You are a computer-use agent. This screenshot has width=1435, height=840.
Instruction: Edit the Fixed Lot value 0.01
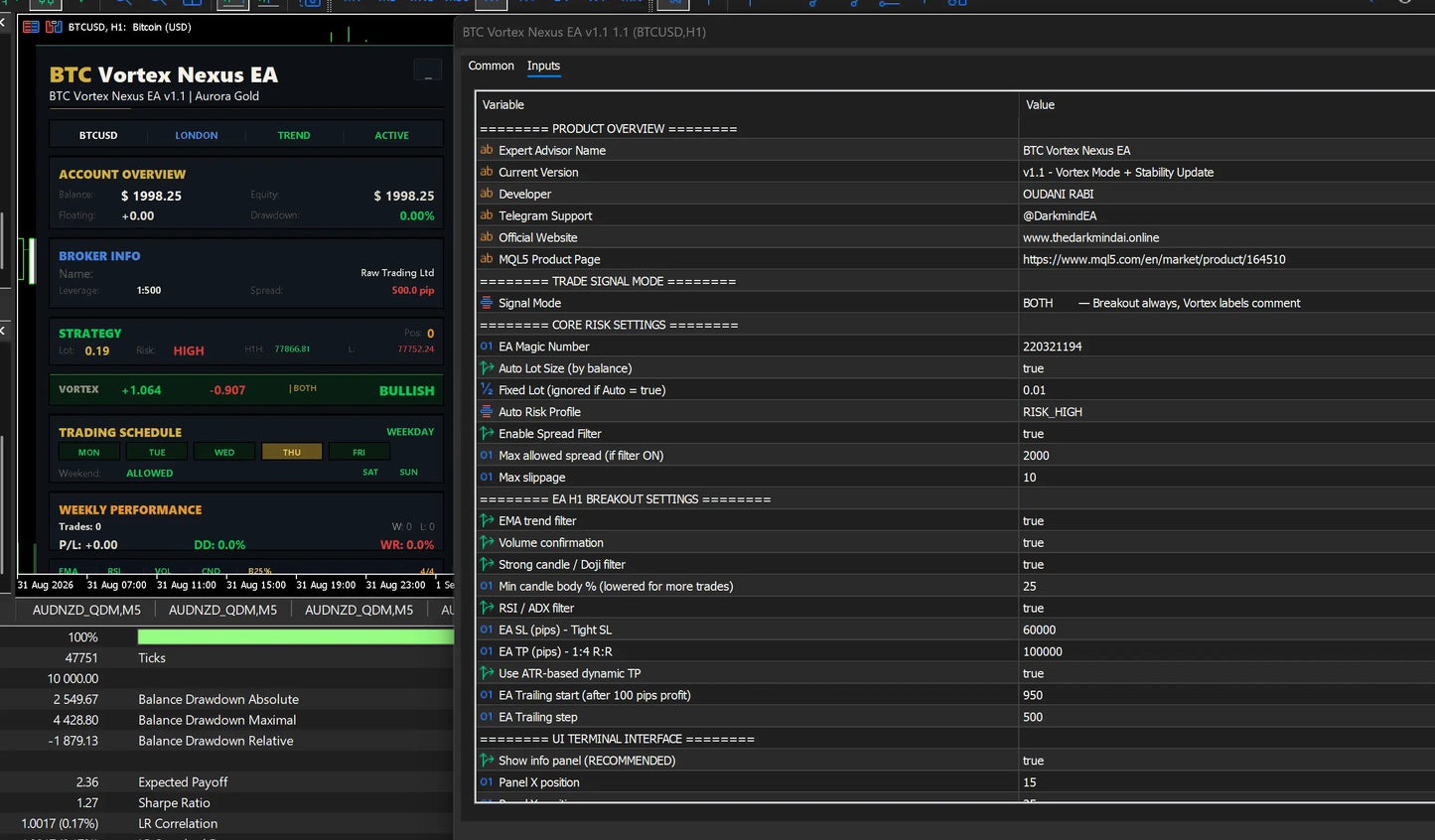point(1226,390)
